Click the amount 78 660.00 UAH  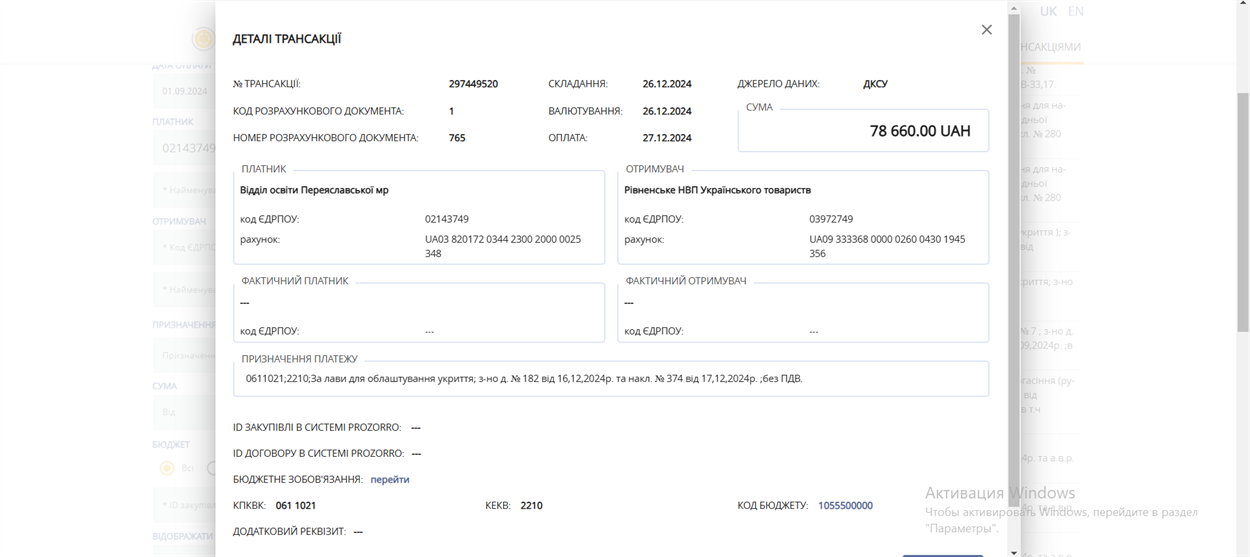[920, 131]
